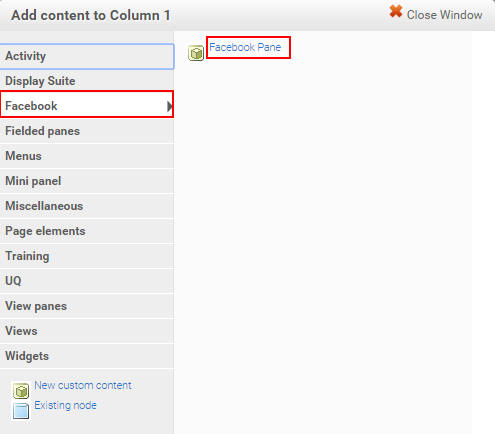Open the Display Suite category
Screen dimensions: 495x434
tap(87, 81)
